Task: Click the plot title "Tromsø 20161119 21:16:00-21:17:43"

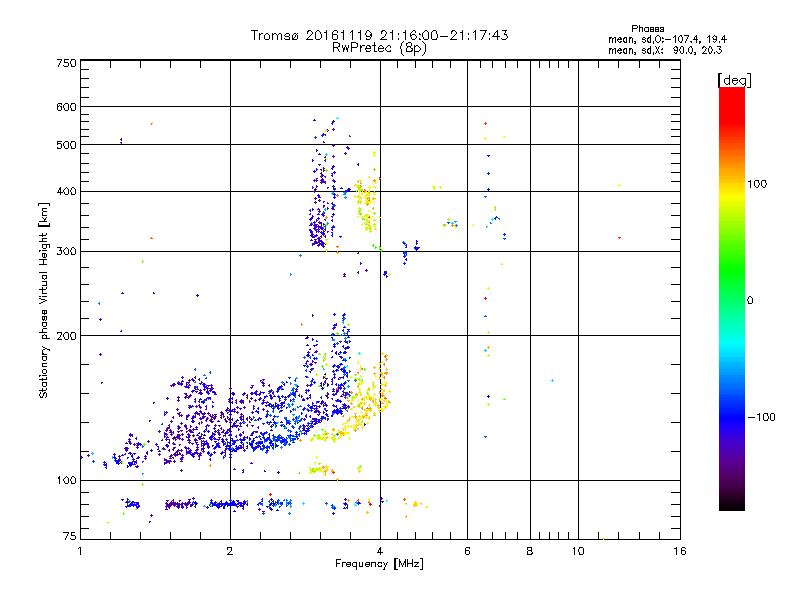Action: 379,35
